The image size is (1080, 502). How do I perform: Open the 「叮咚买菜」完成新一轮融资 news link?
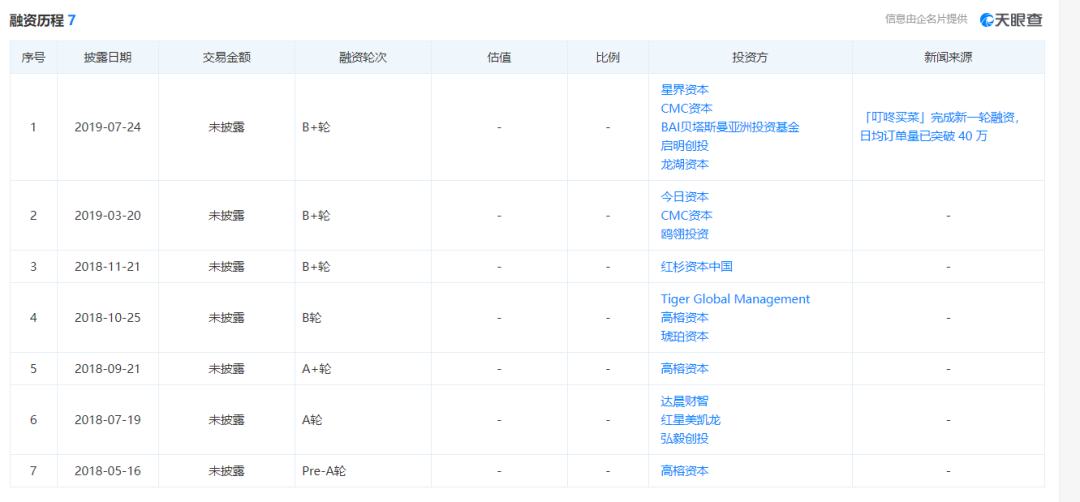941,127
